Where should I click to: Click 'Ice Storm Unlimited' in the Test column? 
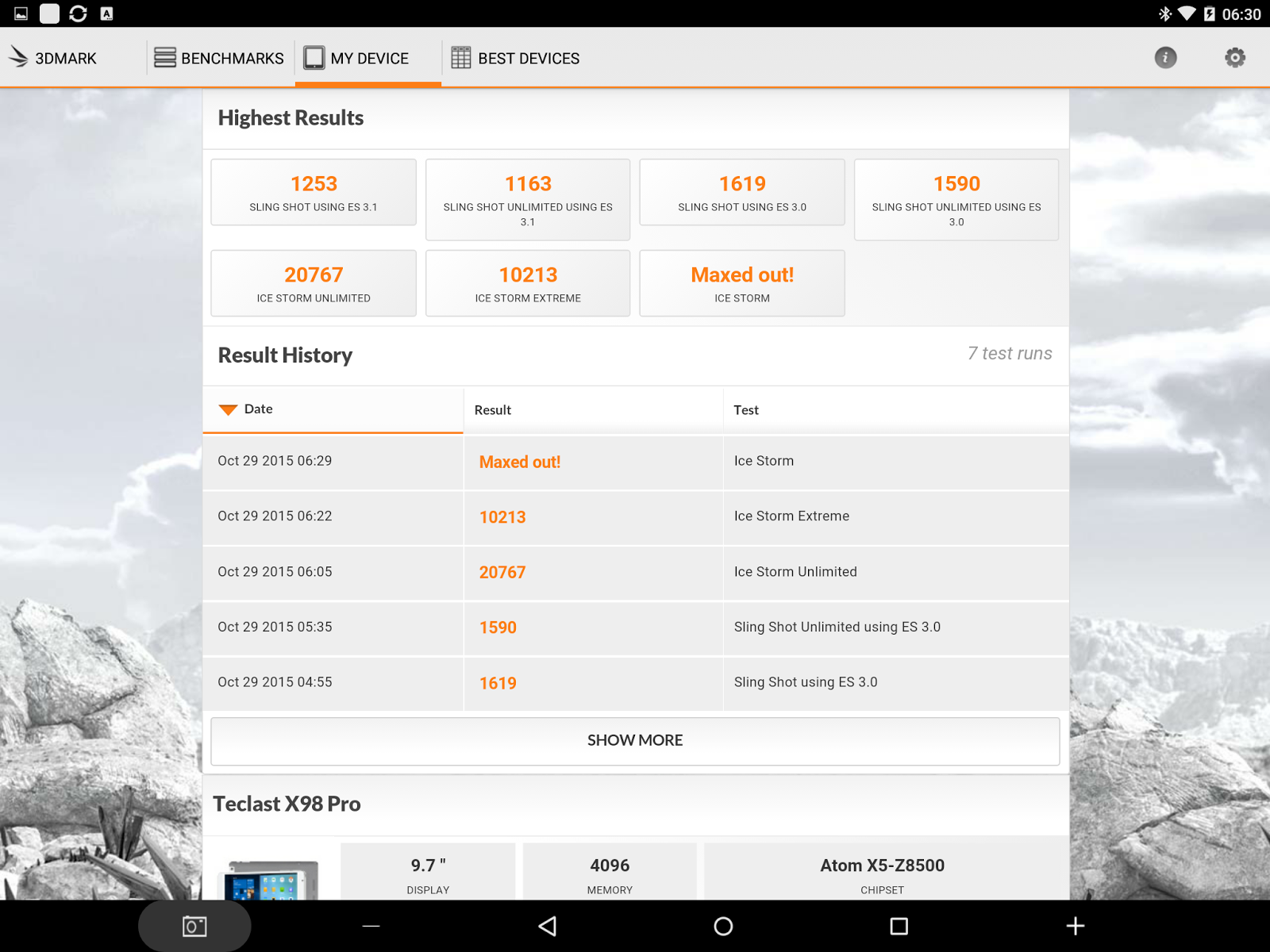tap(795, 572)
